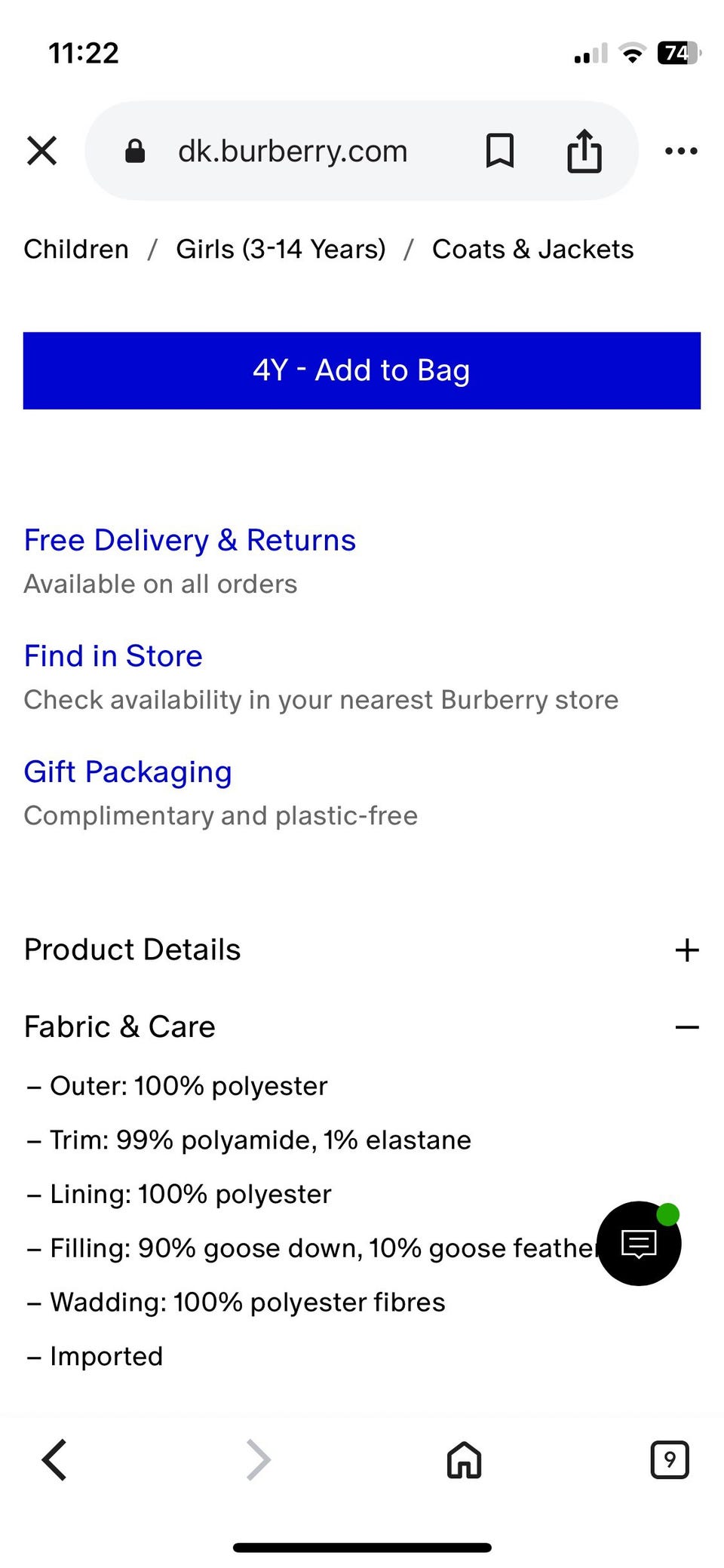The image size is (724, 1568).
Task: Open the Children breadcrumb
Action: 76,249
